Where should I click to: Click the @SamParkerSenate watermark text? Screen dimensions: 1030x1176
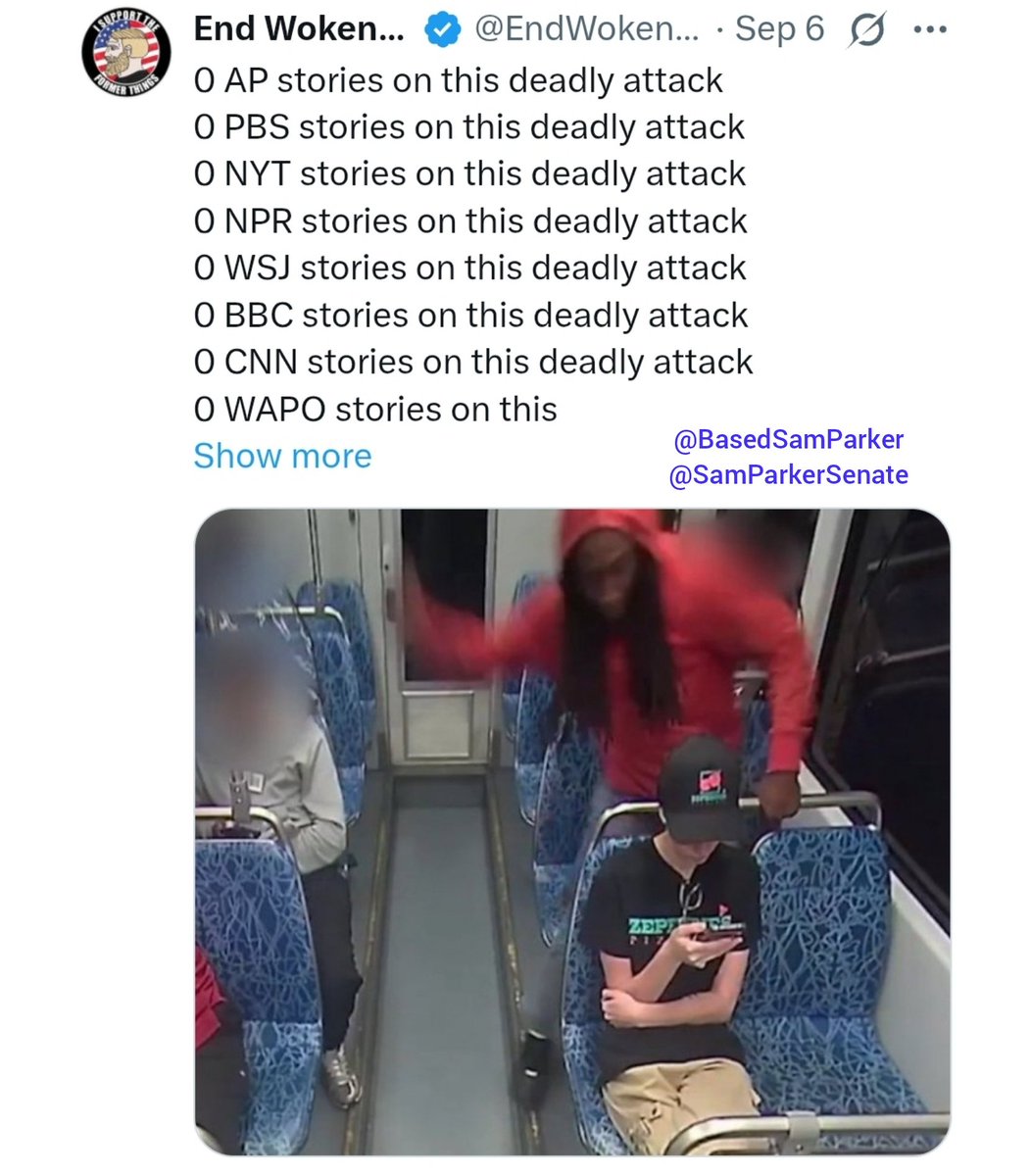tap(788, 475)
